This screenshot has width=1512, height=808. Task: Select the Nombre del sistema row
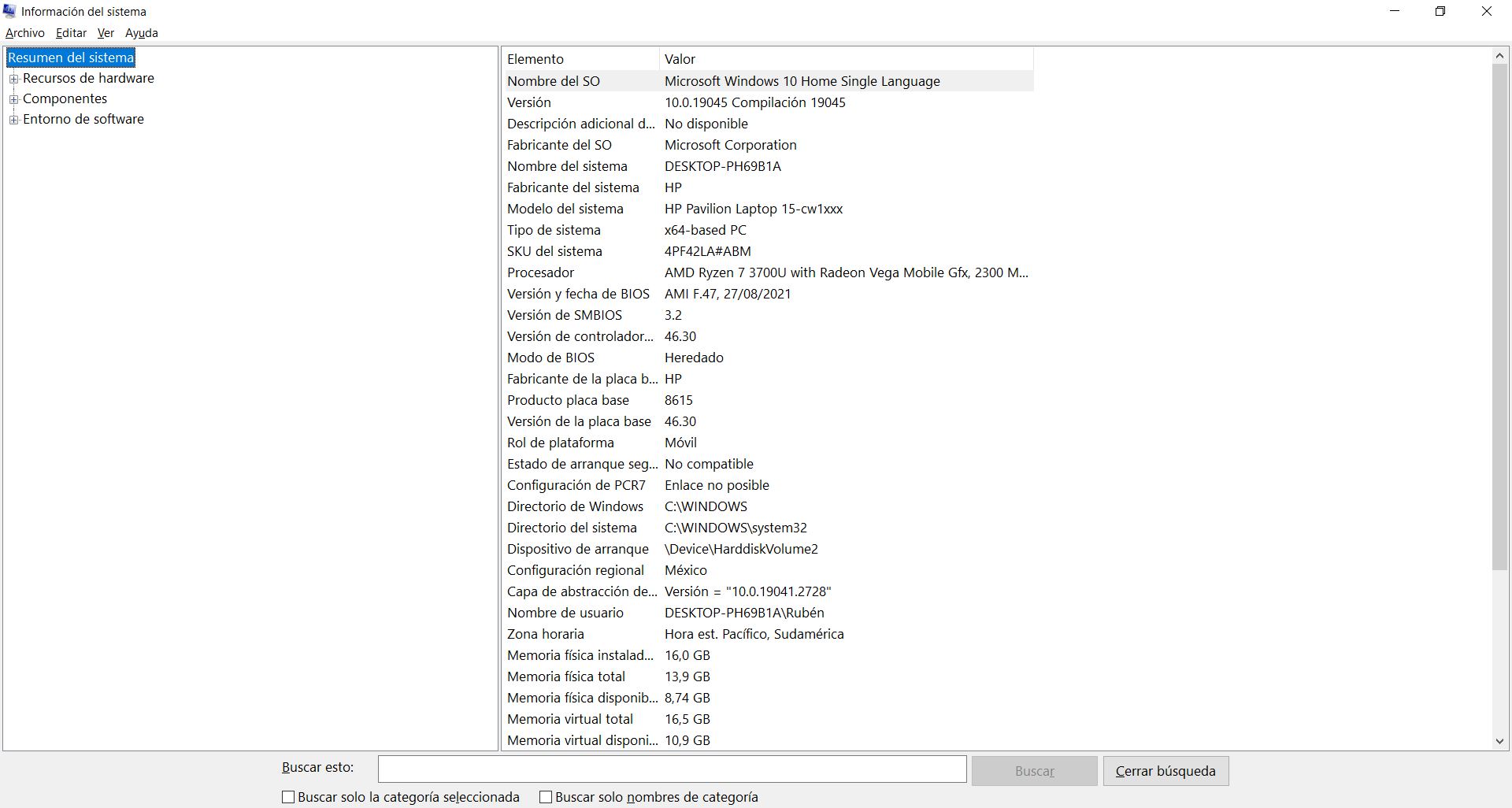[769, 166]
